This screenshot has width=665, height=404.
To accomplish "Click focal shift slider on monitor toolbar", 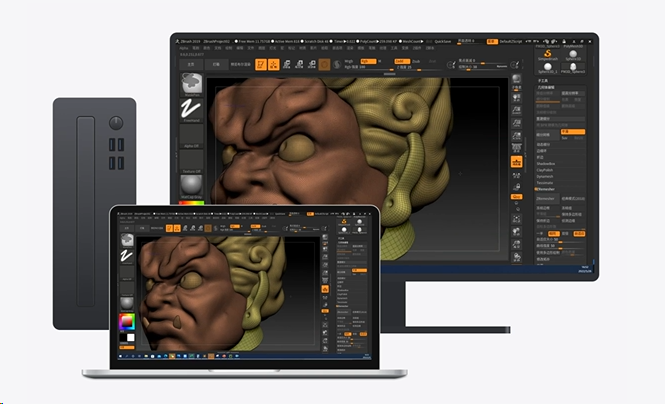I will [483, 61].
